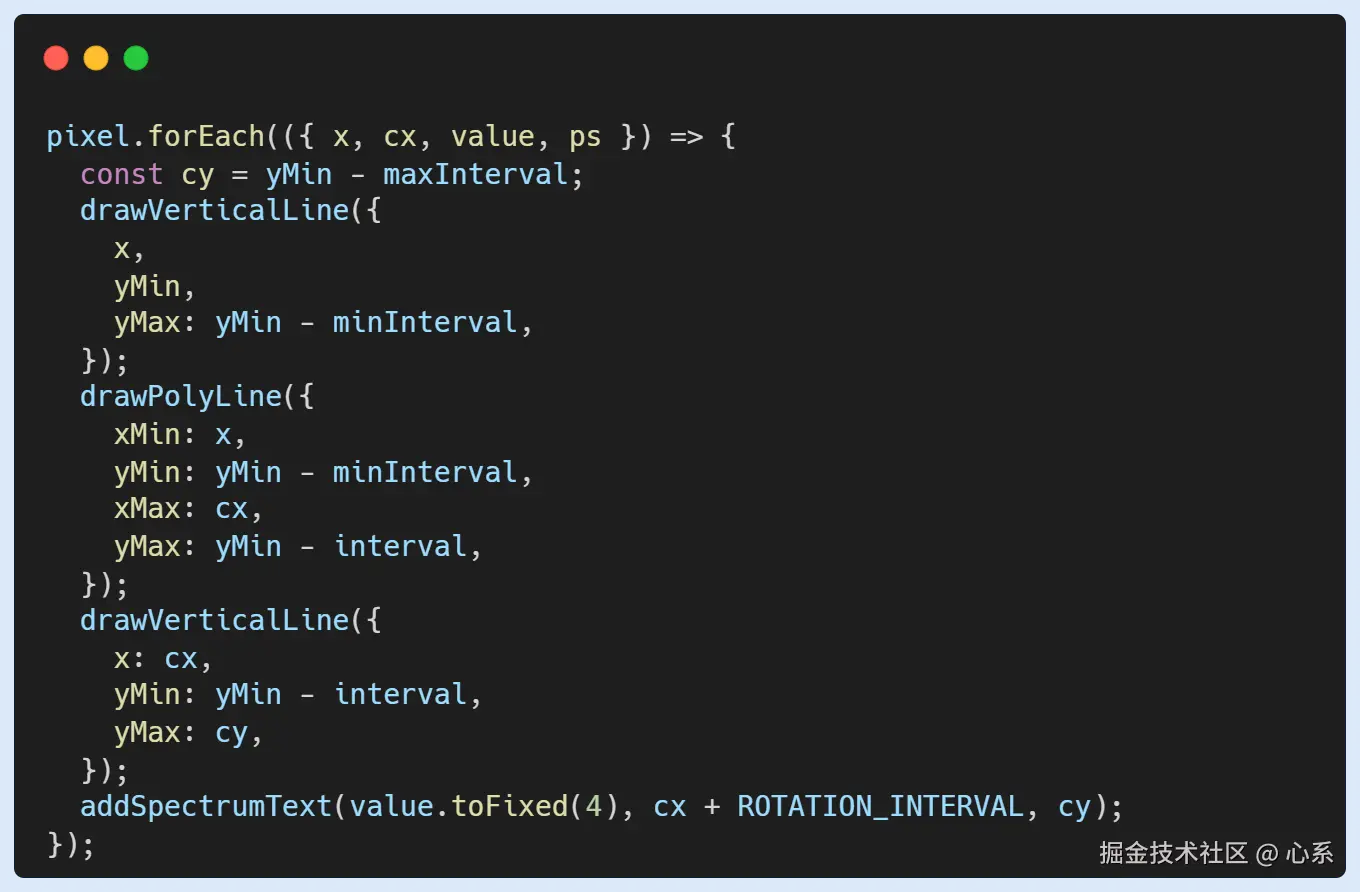1360x892 pixels.
Task: Click the xMax property key
Action: coord(147,508)
